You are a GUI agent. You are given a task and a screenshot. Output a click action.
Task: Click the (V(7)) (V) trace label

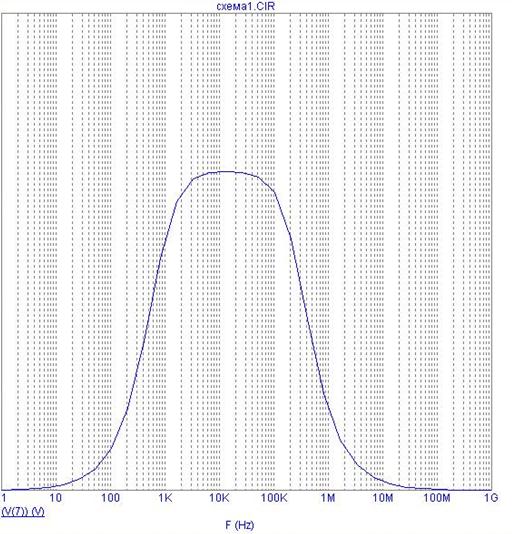23,512
